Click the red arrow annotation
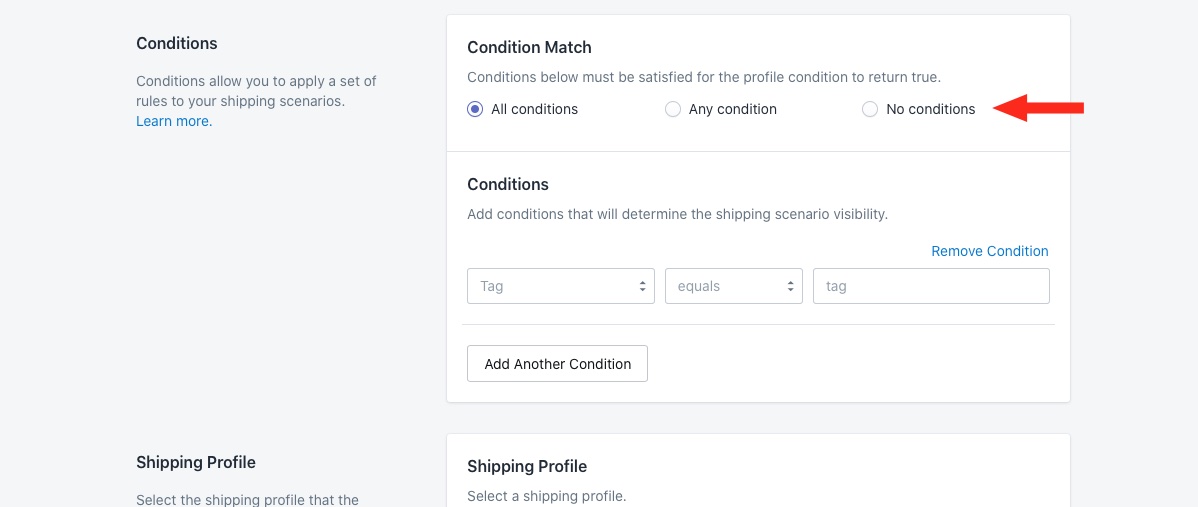Screen dimensions: 1198x507 1039,108
